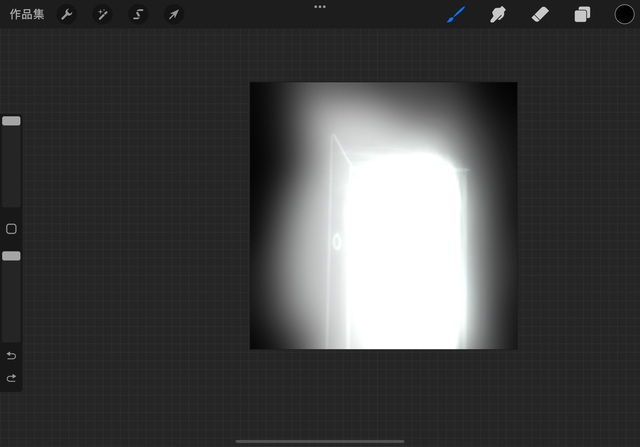
Task: Undo the last action
Action: click(11, 356)
